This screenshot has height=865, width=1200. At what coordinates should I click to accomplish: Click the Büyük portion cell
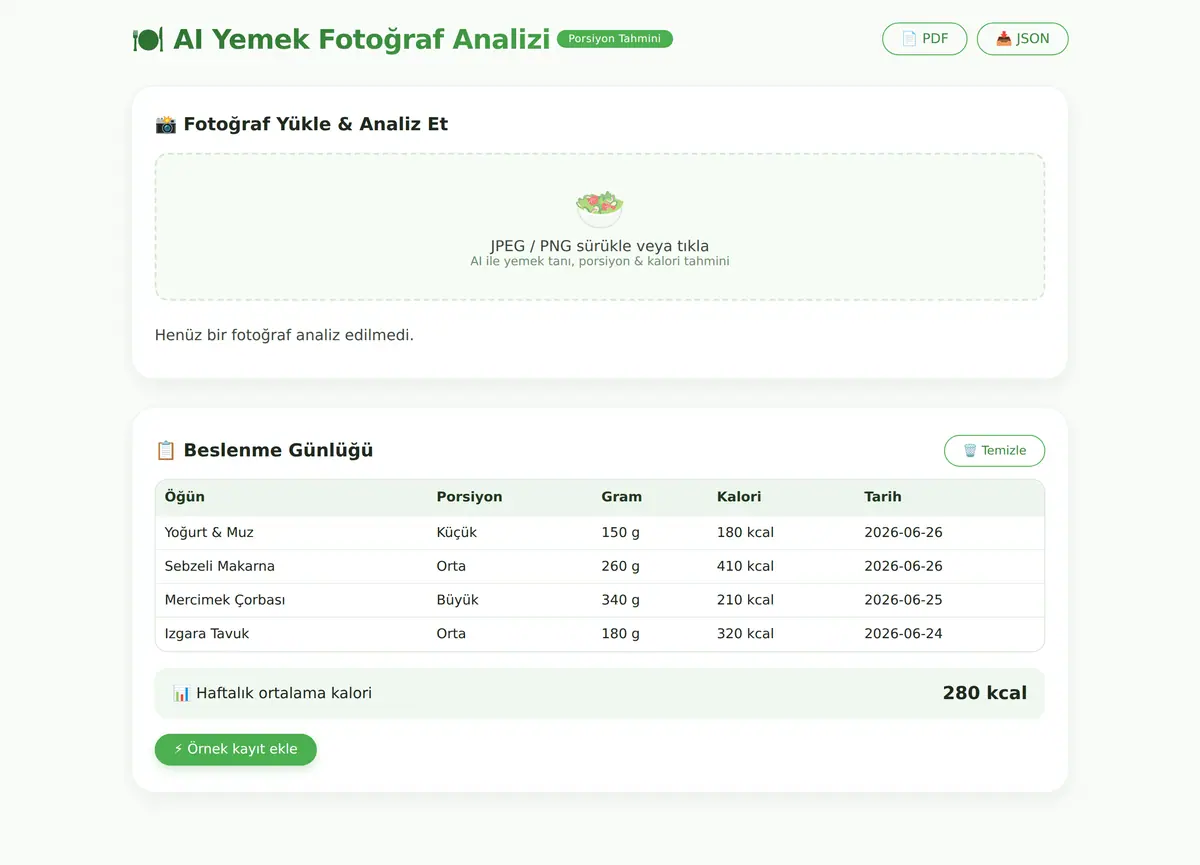pos(458,600)
